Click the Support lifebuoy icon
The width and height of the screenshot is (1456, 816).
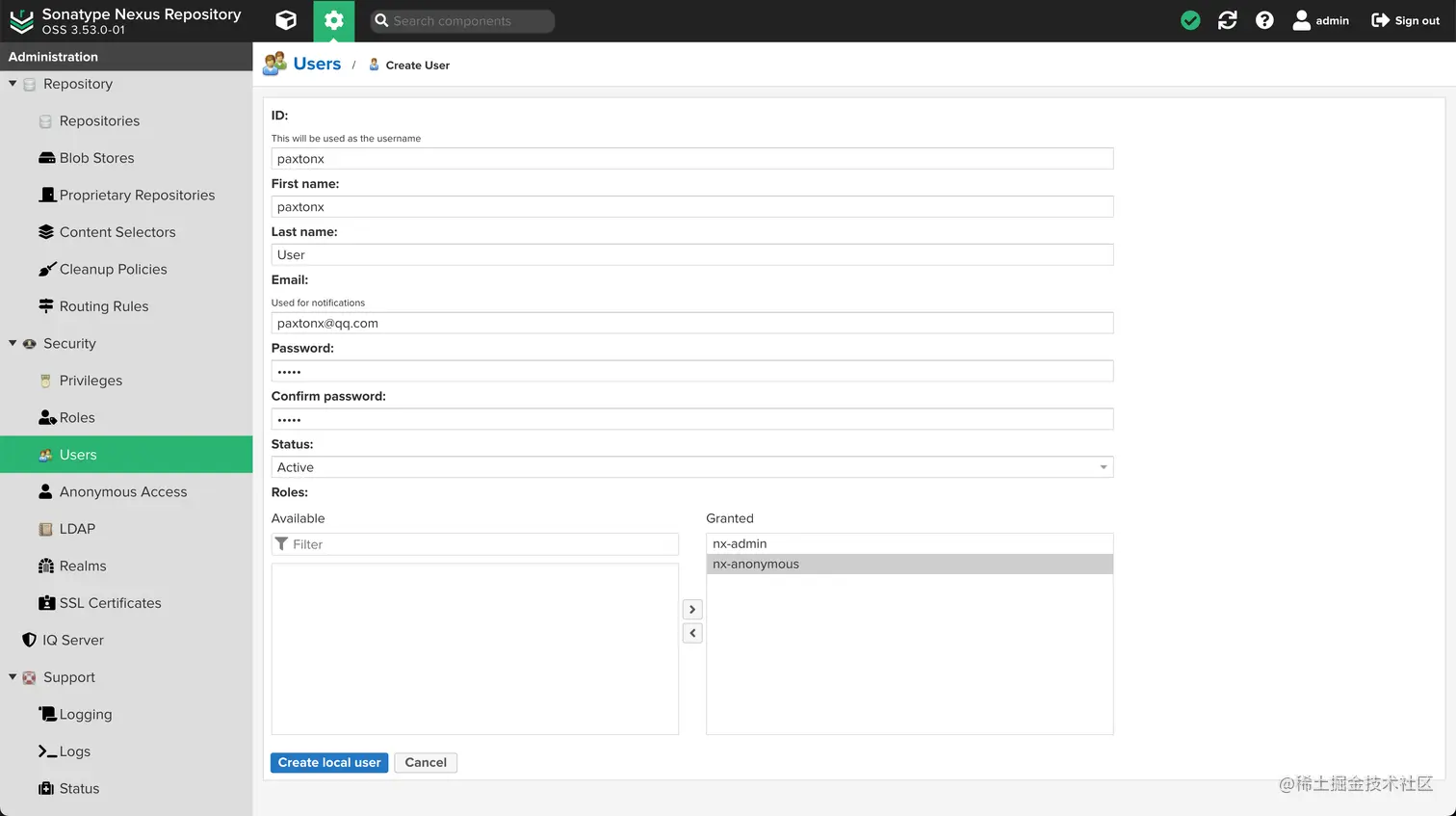pyautogui.click(x=29, y=677)
